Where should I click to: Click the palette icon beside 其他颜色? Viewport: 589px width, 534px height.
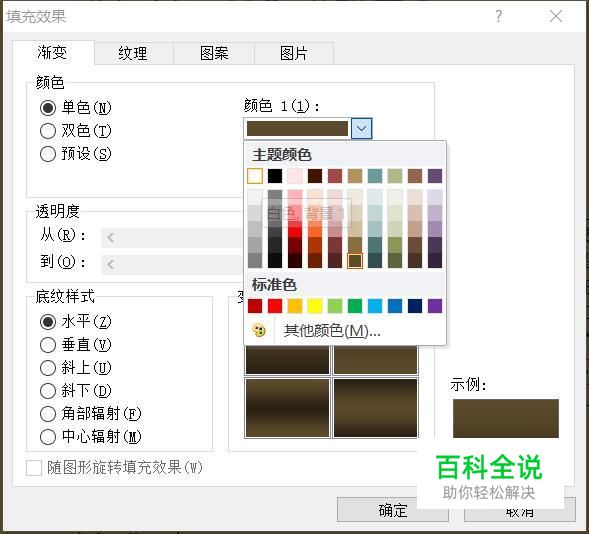(259, 331)
